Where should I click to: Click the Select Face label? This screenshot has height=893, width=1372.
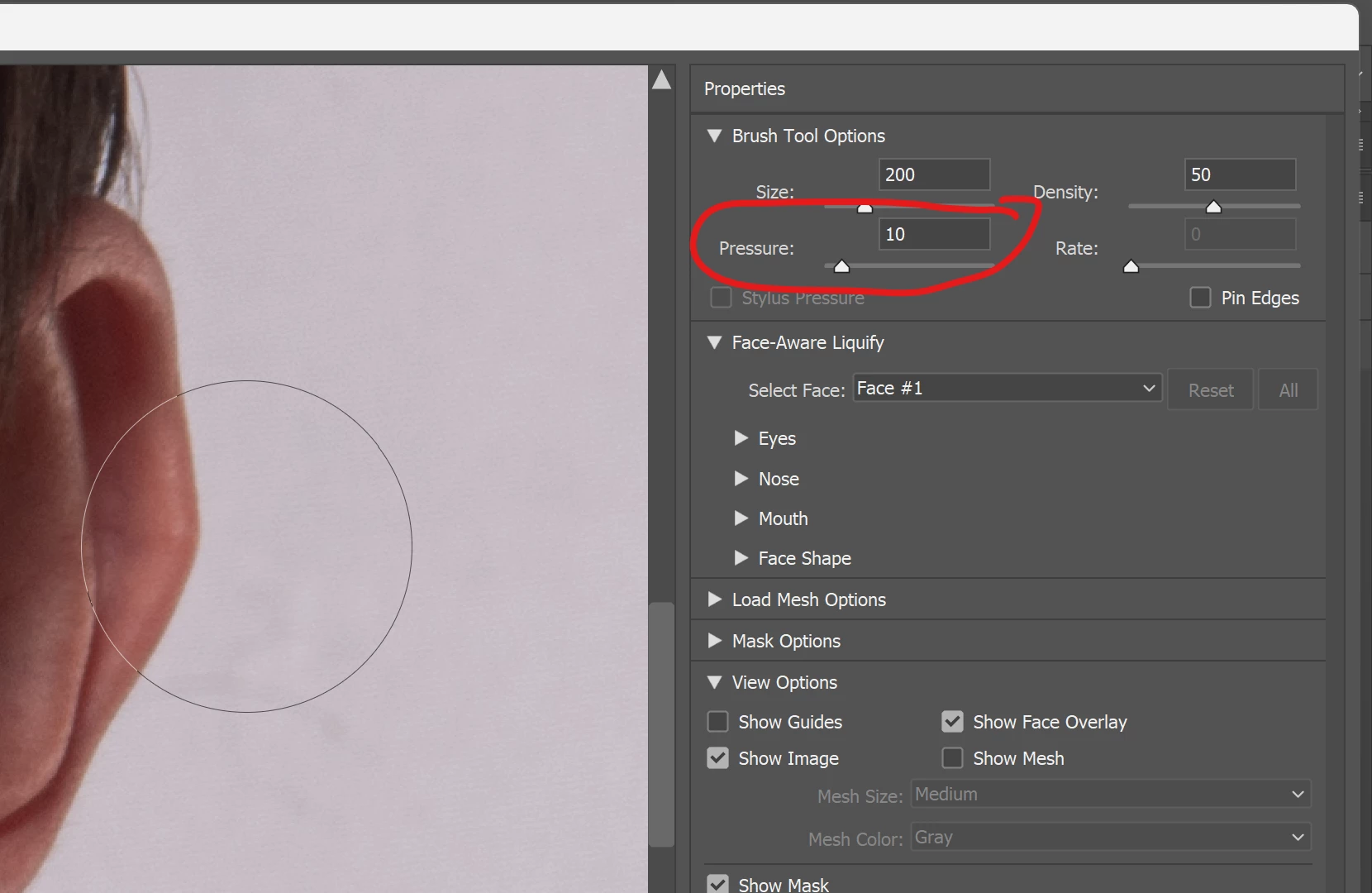(x=797, y=390)
